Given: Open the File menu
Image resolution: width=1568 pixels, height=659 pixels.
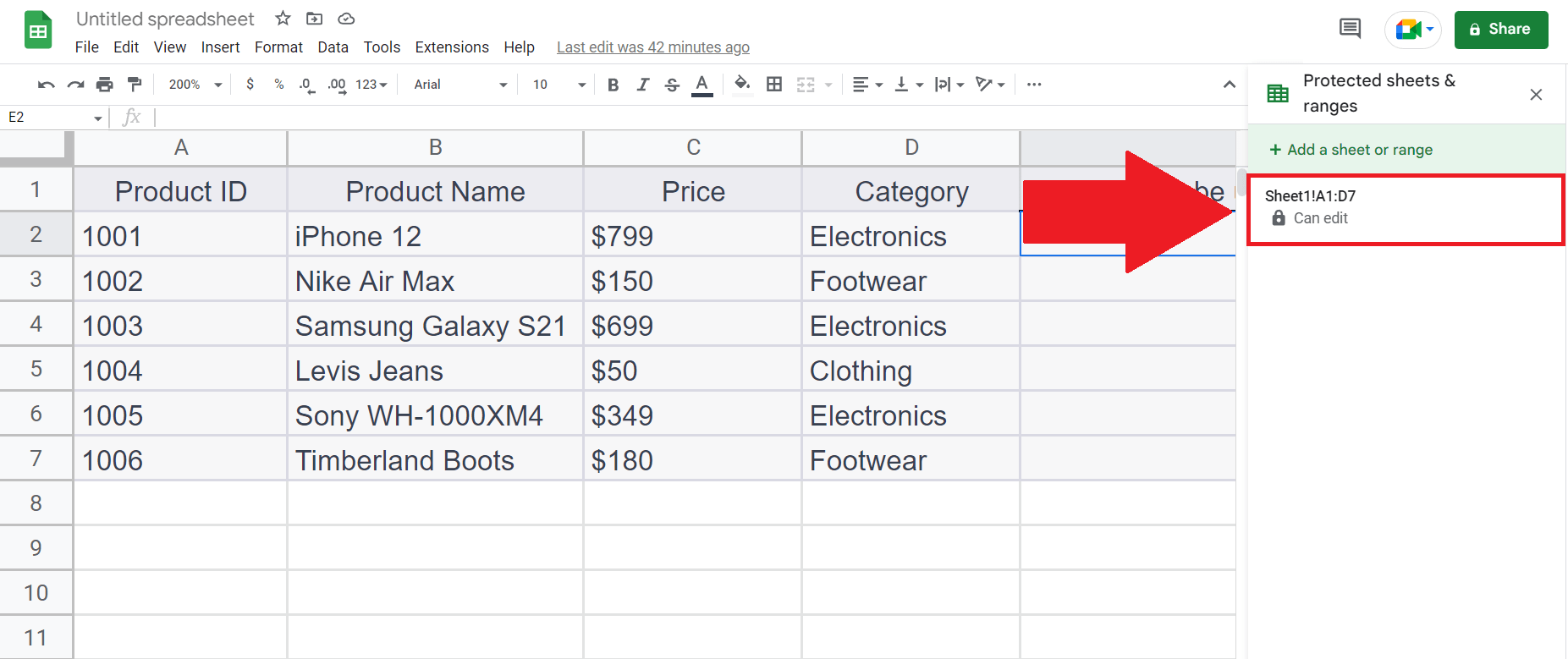Looking at the screenshot, I should tap(86, 47).
